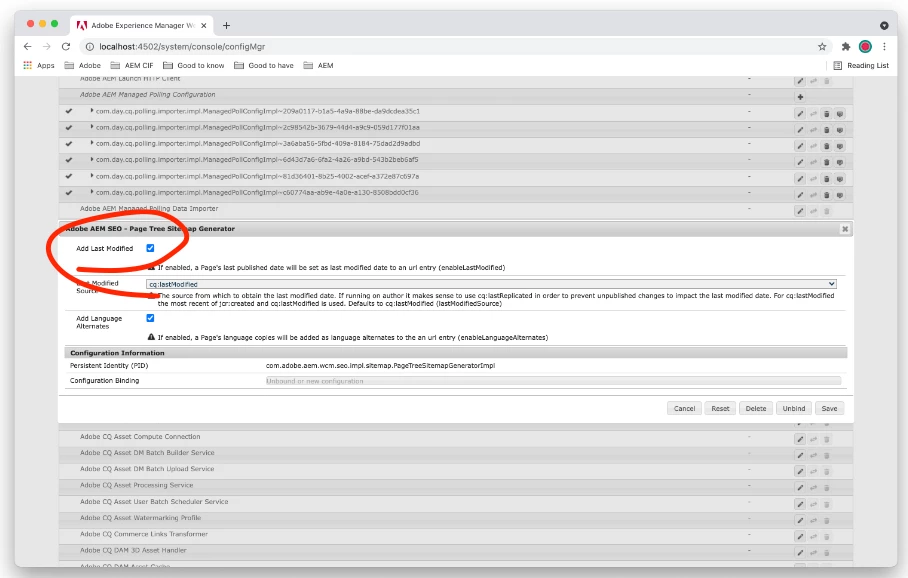The image size is (908, 578).
Task: Open the AEM CIF bookmarks folder
Action: [131, 65]
